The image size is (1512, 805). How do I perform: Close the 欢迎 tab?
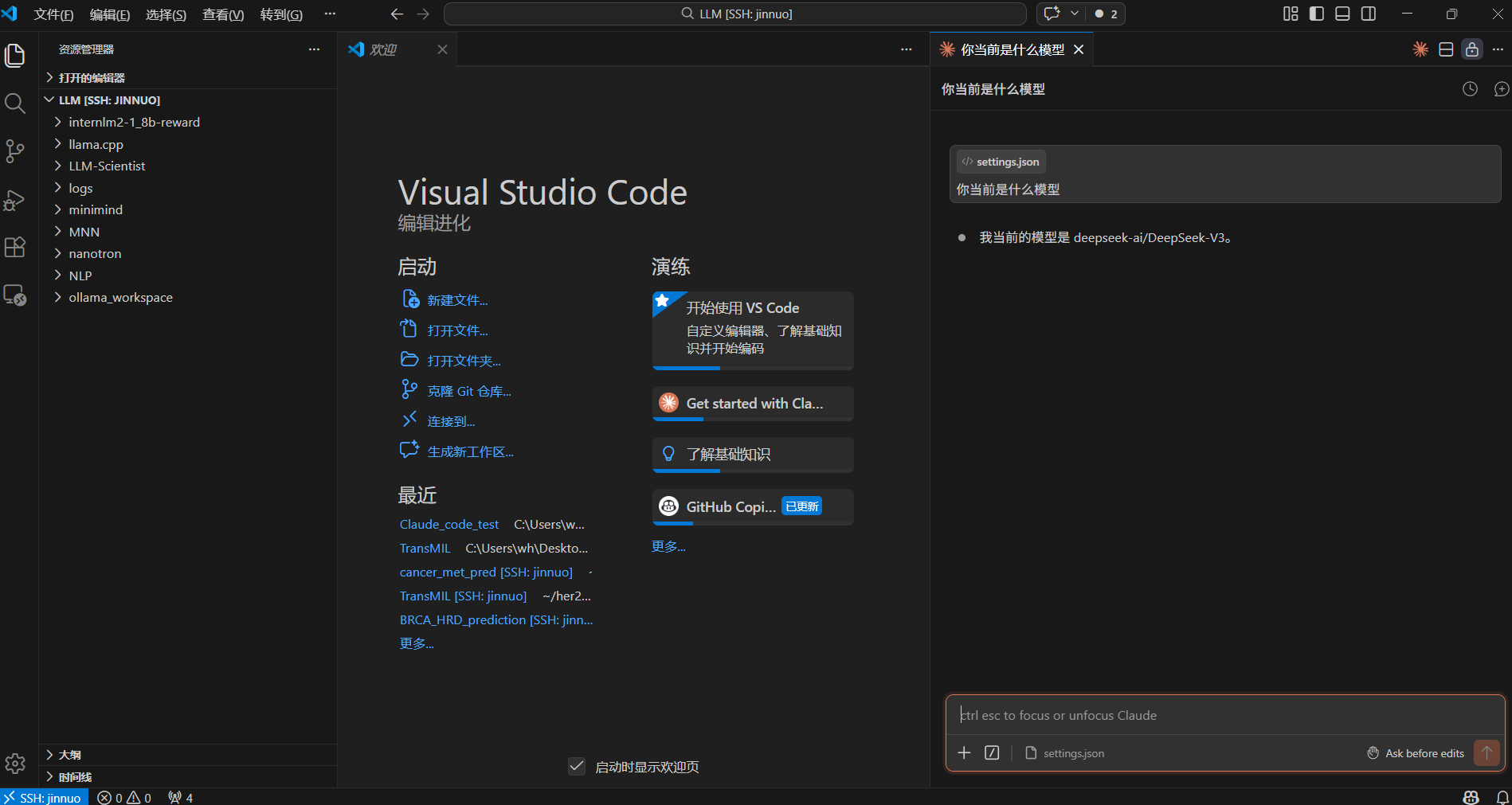(442, 49)
